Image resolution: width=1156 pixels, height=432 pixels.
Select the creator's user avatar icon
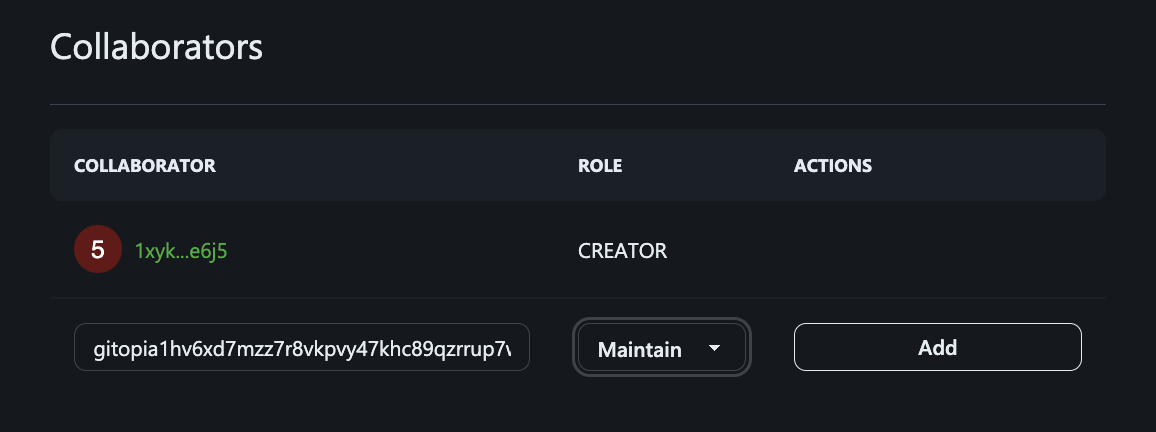coord(98,250)
